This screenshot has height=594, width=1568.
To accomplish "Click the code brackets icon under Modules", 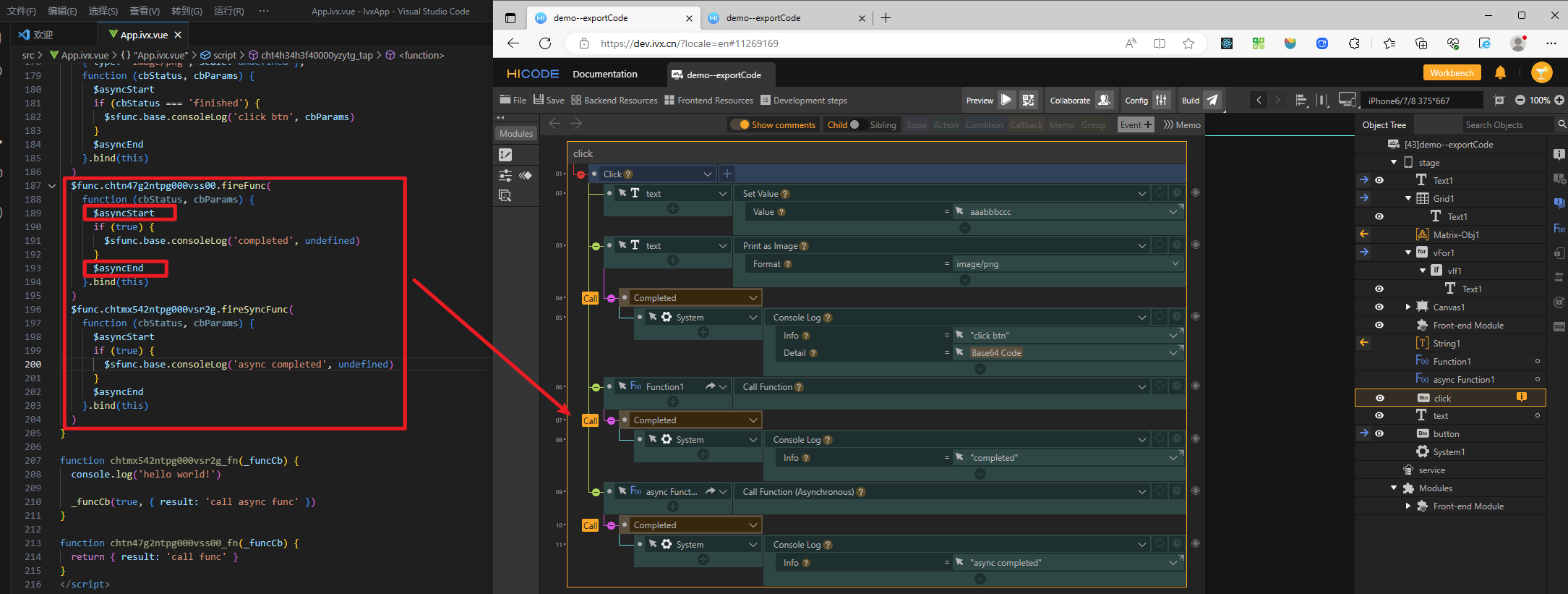I will [x=526, y=175].
